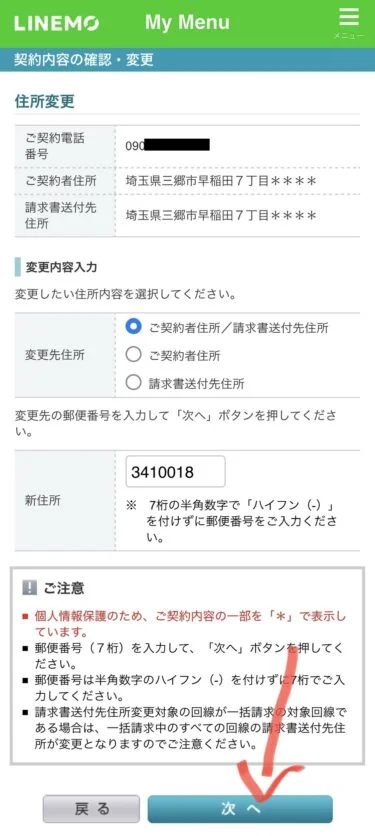The width and height of the screenshot is (375, 836).
Task: Select the ご契約者住所 radio option
Action: click(133, 355)
